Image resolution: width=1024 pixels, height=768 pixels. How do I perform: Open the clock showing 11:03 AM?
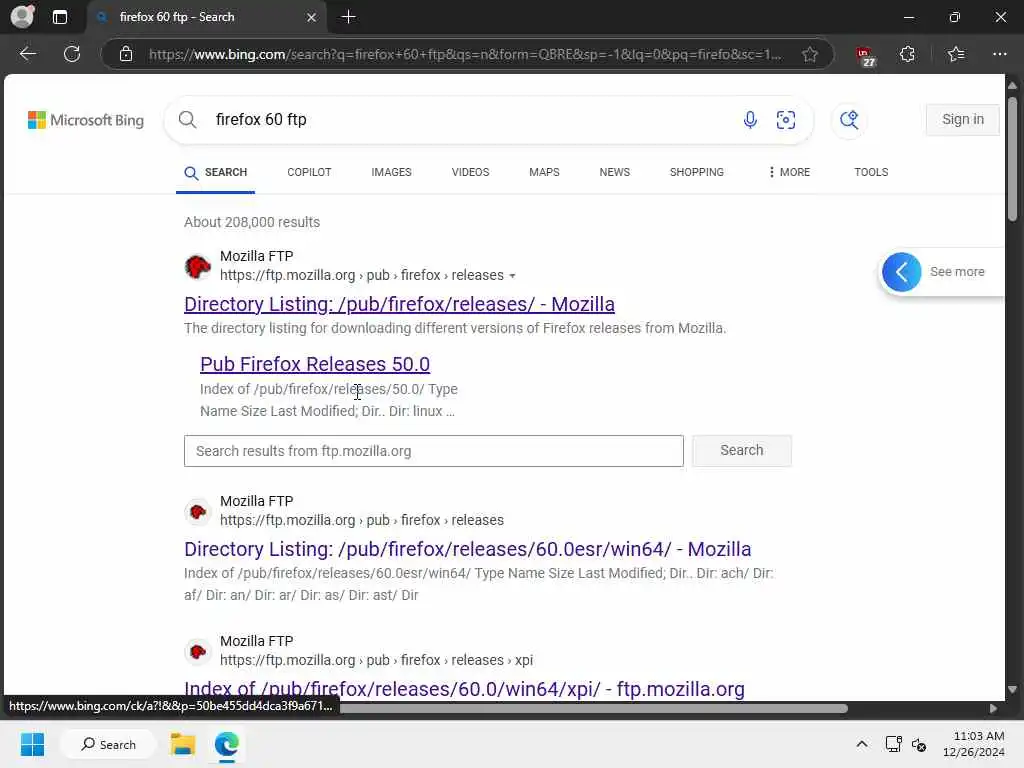click(973, 744)
